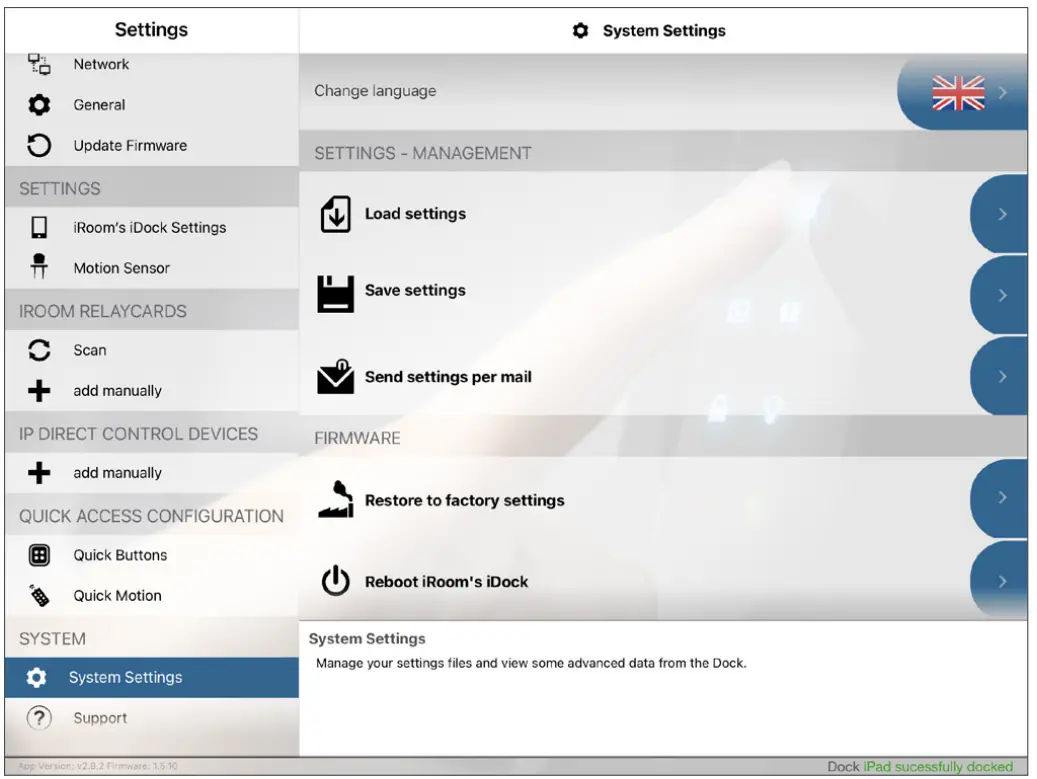Click Send settings per mail
Screen dimensions: 1037x779
point(450,377)
